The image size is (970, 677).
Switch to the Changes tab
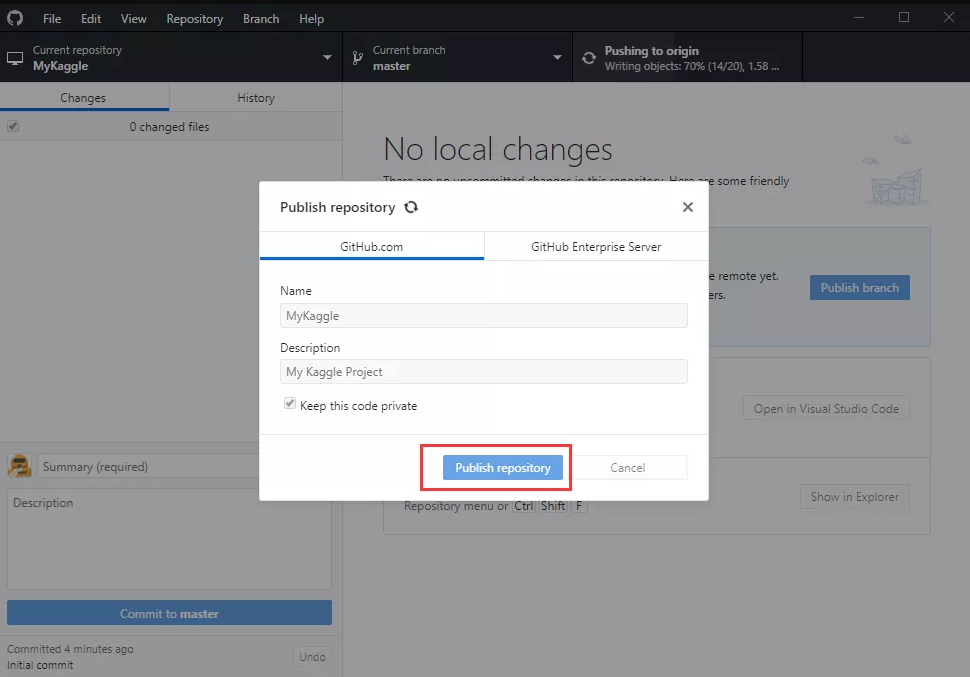pyautogui.click(x=84, y=98)
